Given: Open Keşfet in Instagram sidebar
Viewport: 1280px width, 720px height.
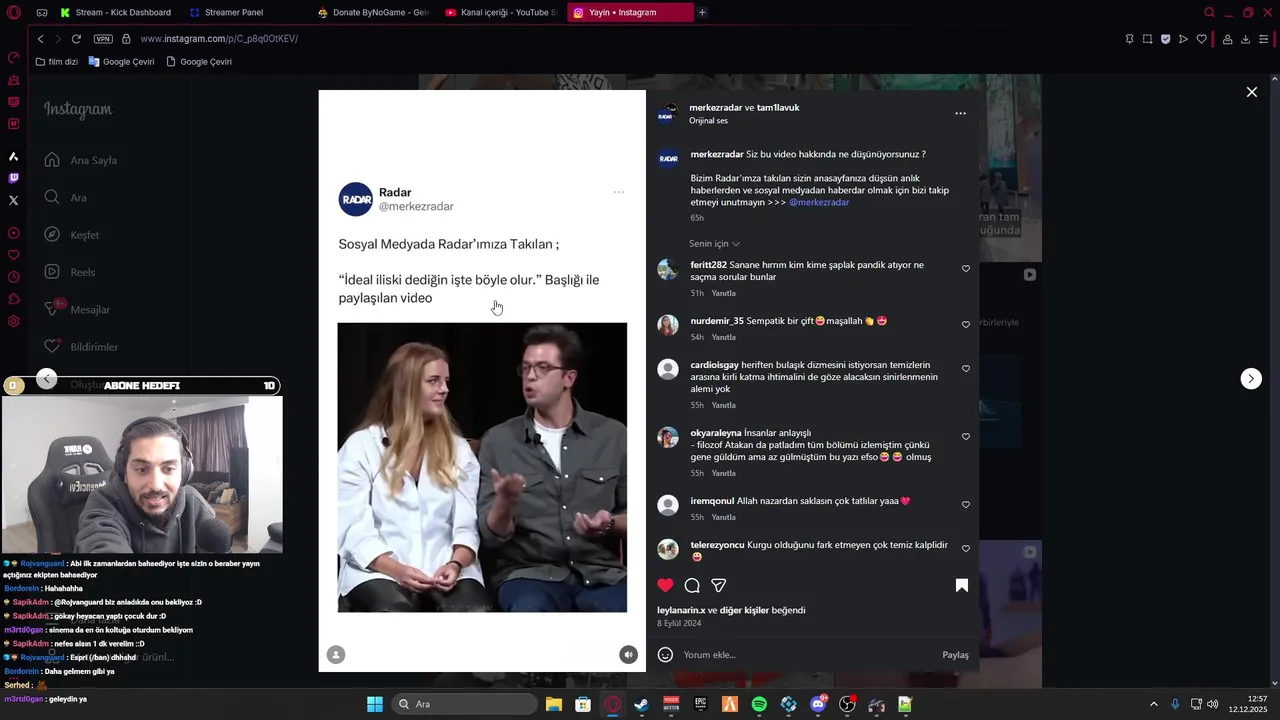Looking at the screenshot, I should tap(71, 235).
